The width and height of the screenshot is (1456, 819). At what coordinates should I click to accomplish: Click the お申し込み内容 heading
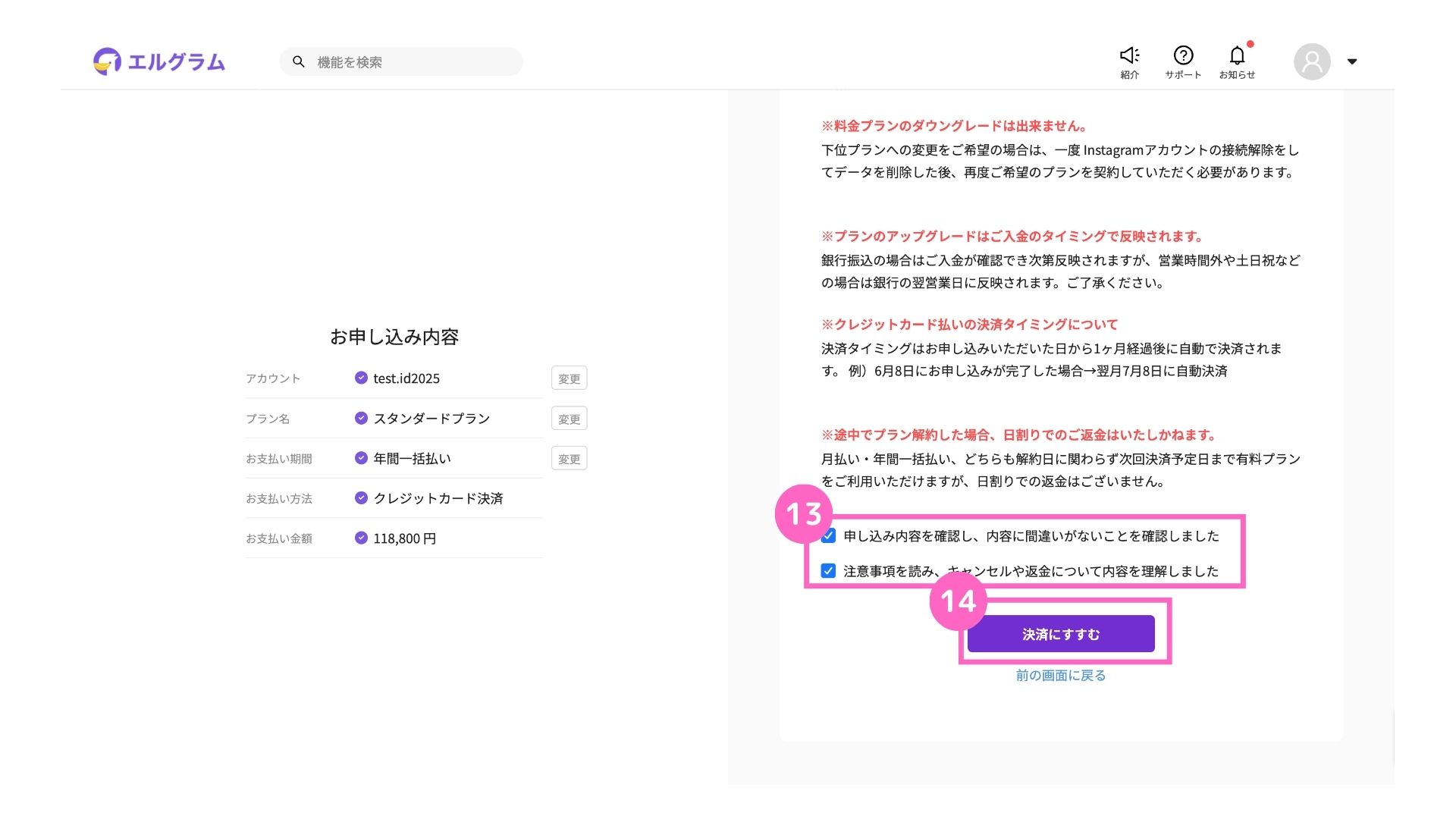tap(394, 337)
